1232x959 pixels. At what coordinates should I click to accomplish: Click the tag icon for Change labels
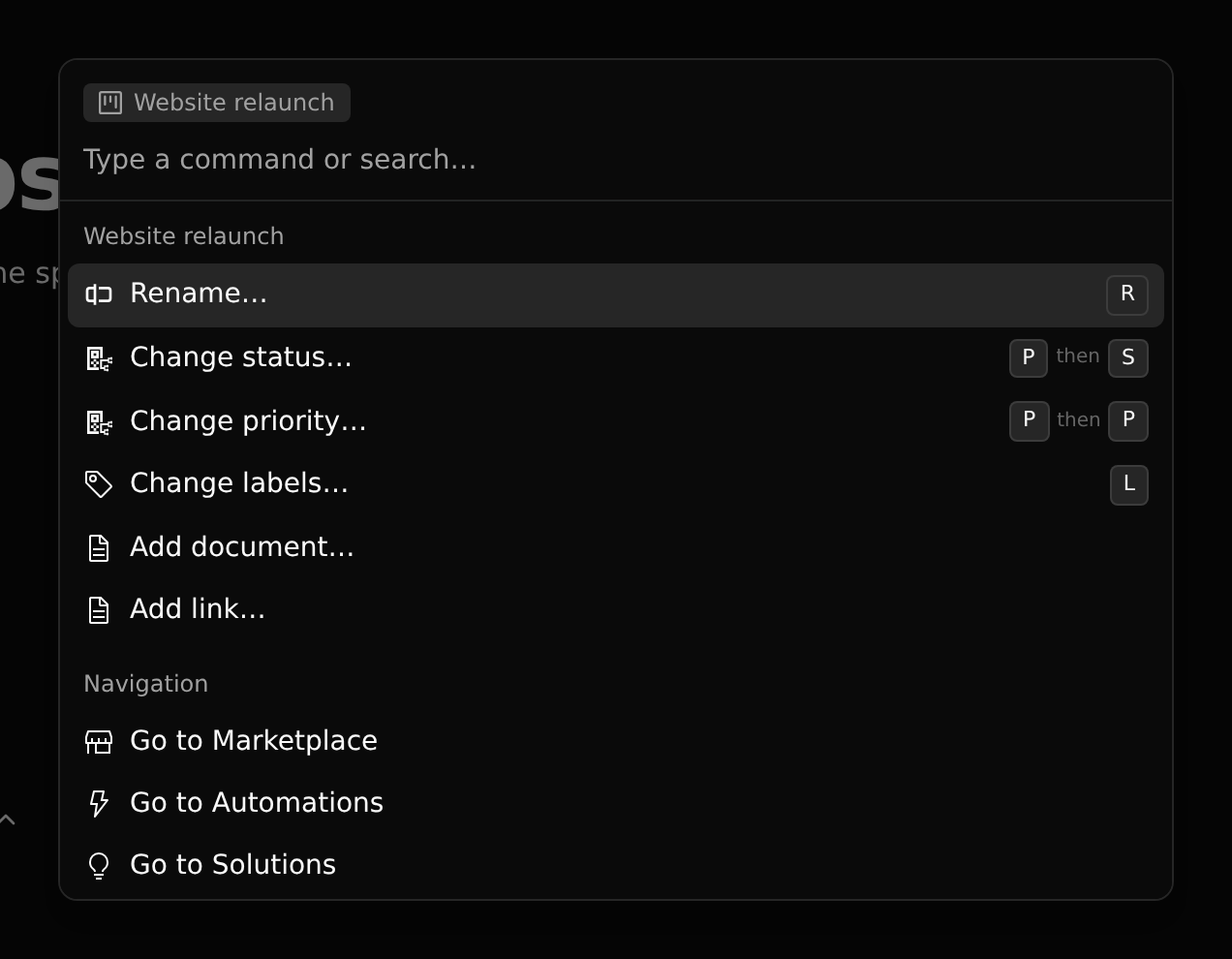point(99,484)
